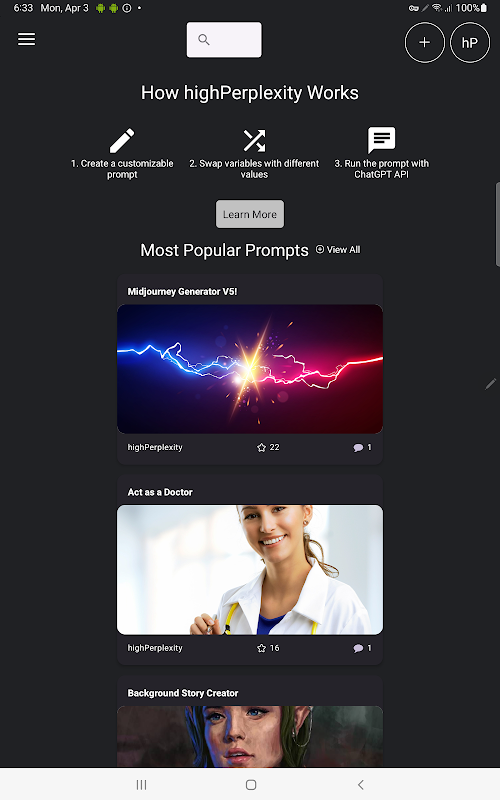Image resolution: width=500 pixels, height=800 pixels.
Task: Tap the Android recent apps button
Action: pos(141,785)
